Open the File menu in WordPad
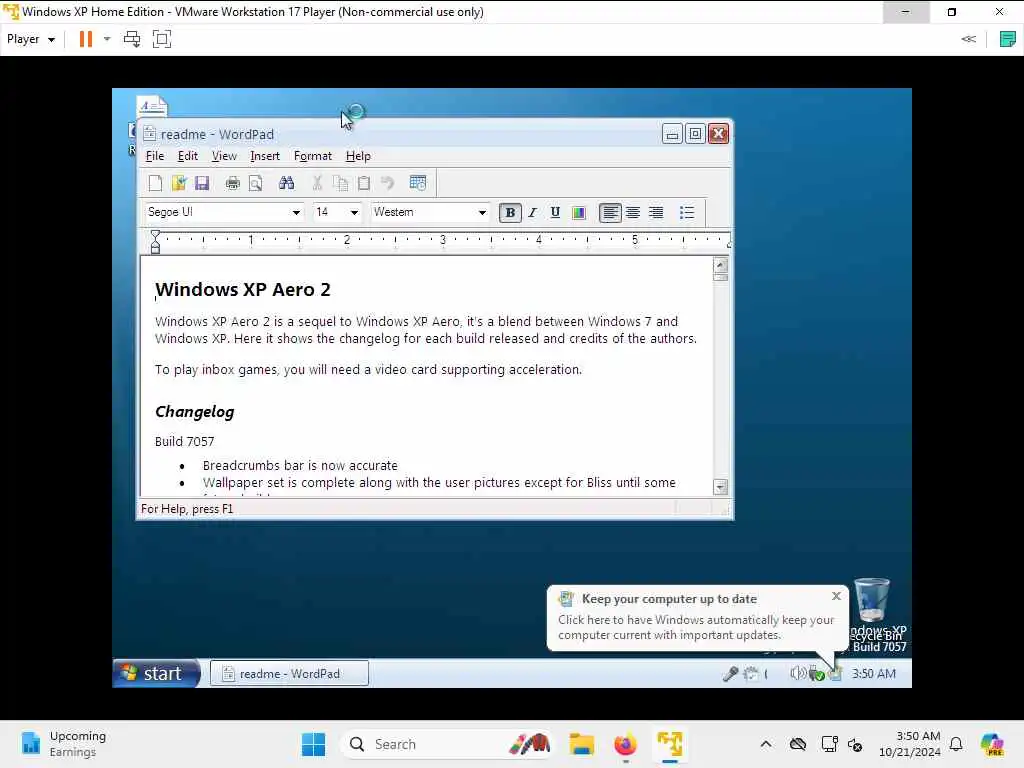This screenshot has width=1024, height=768. 155,156
